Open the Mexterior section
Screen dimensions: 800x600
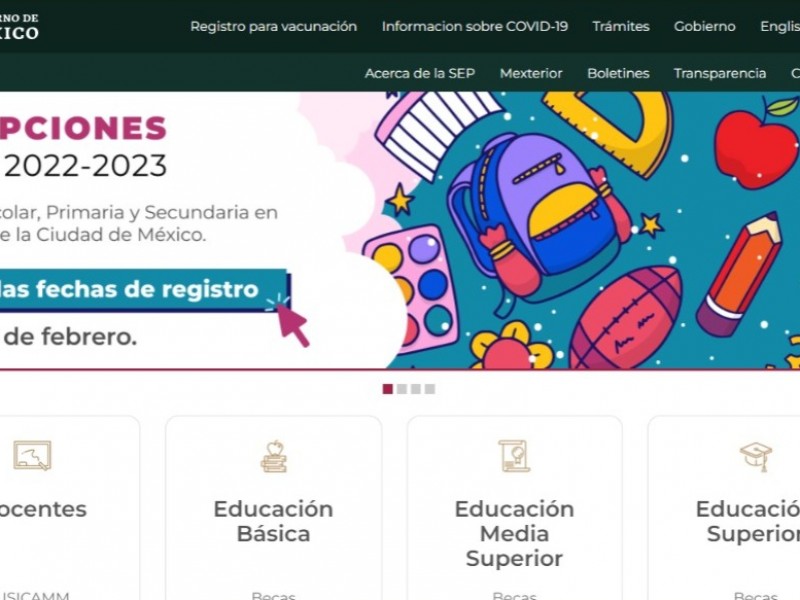click(531, 73)
